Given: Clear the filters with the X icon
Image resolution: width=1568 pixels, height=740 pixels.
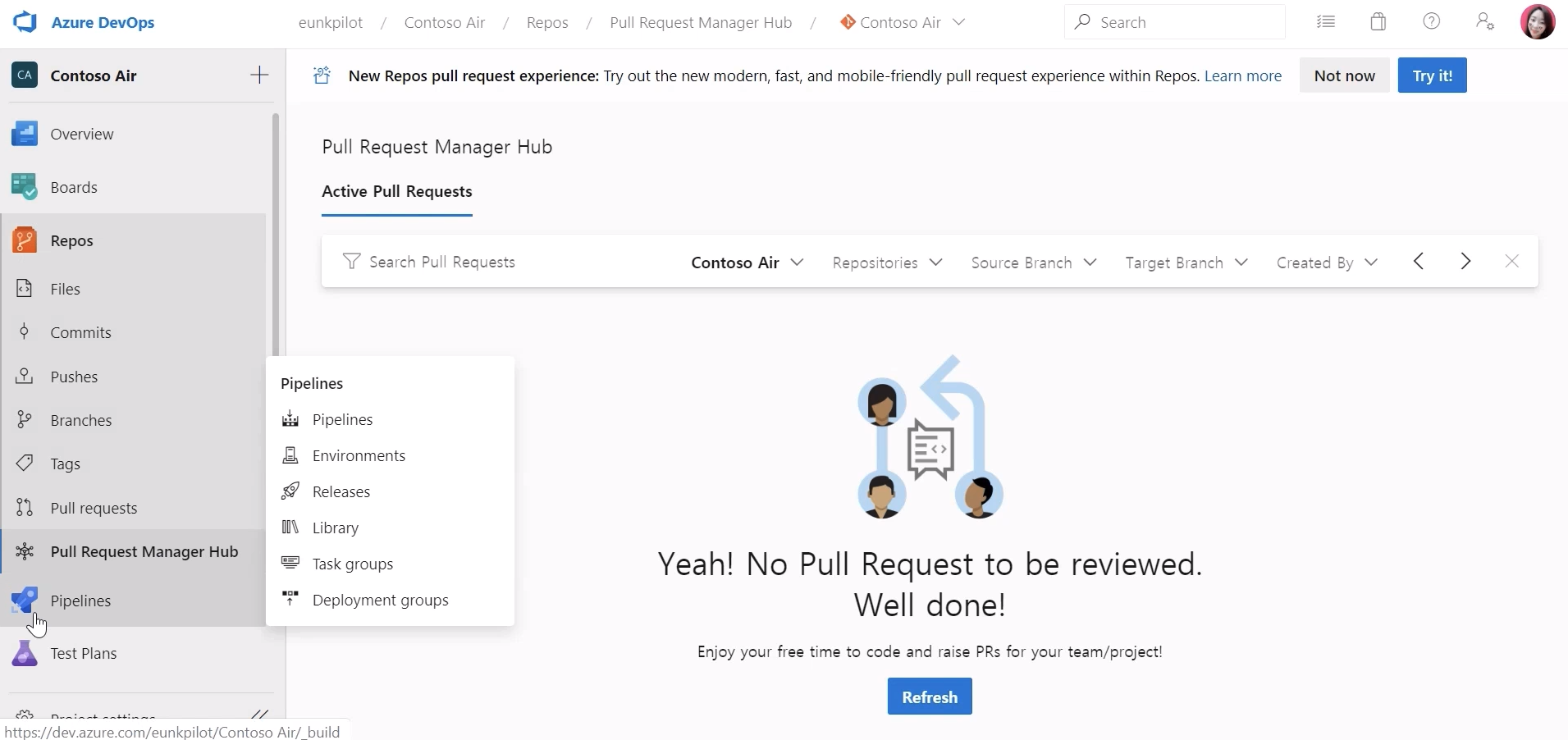Looking at the screenshot, I should (x=1512, y=262).
